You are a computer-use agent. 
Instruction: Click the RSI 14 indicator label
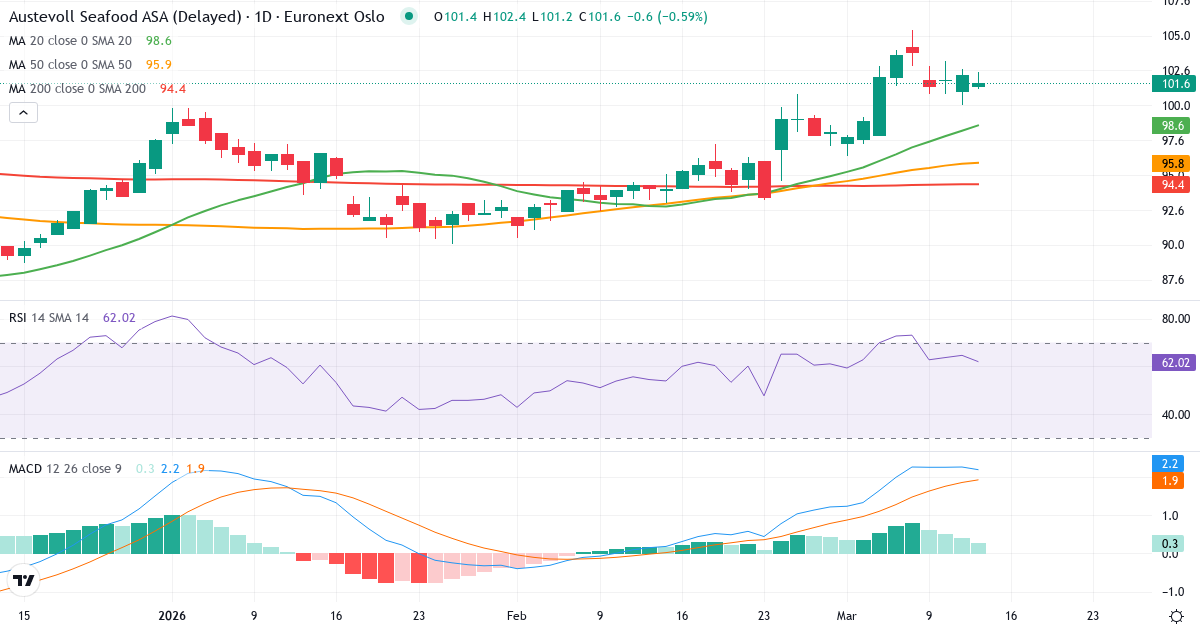pyautogui.click(x=49, y=318)
